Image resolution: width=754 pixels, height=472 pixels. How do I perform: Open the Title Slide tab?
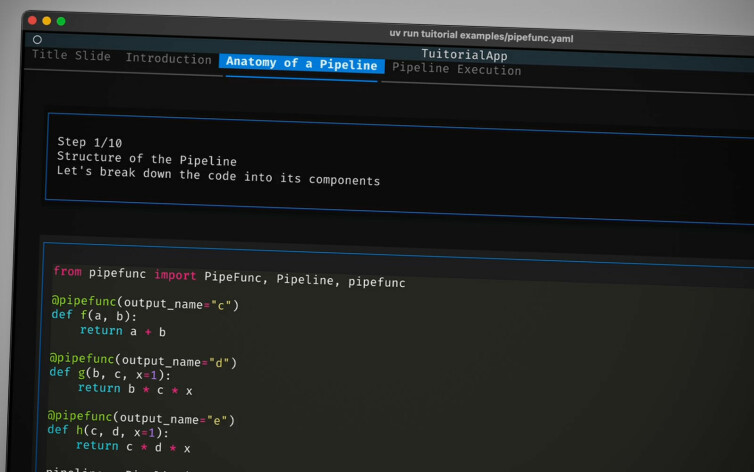tap(71, 55)
